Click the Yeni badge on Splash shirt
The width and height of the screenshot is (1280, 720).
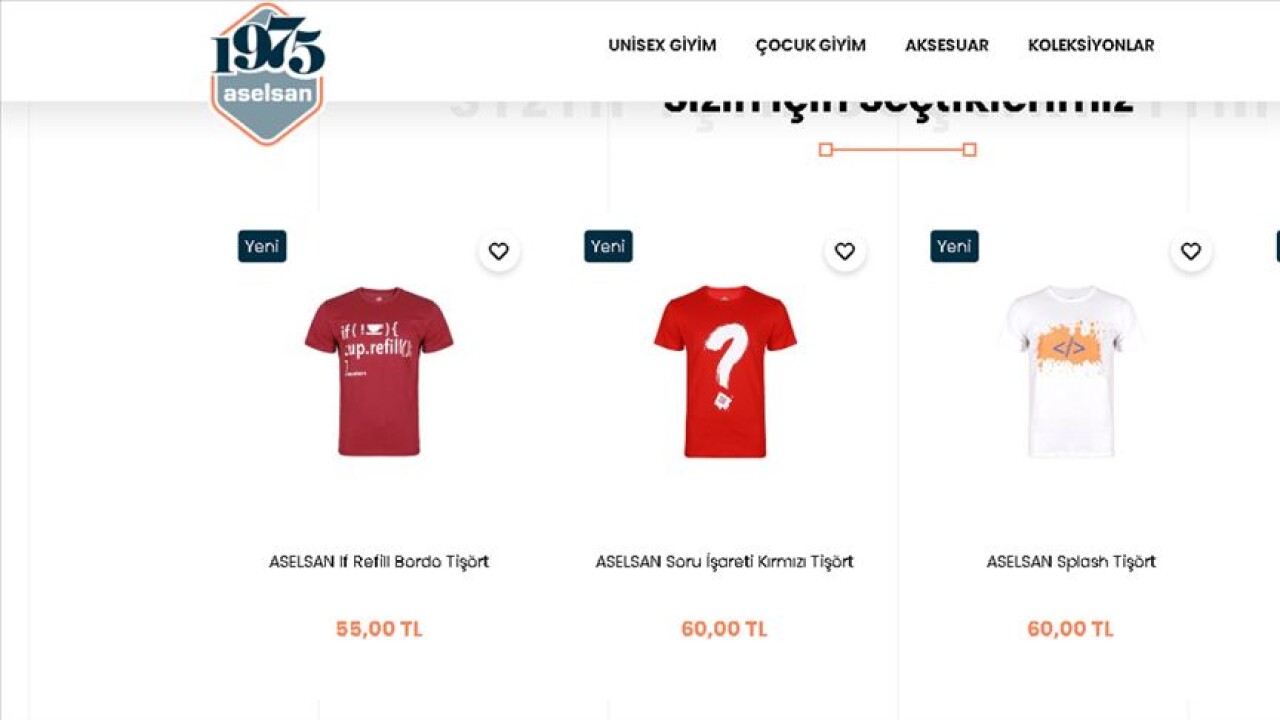click(x=954, y=246)
